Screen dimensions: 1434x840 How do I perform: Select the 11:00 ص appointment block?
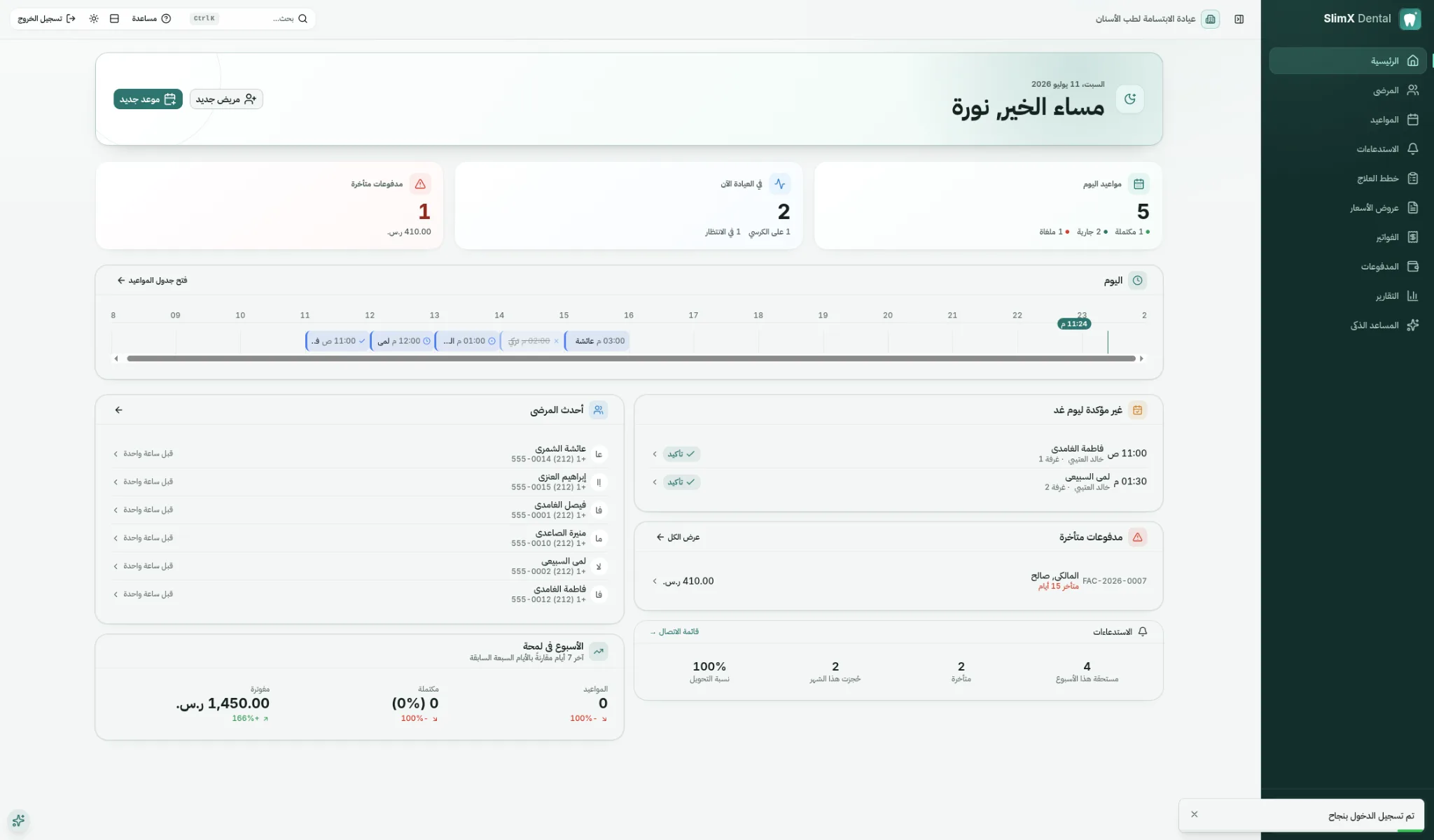point(337,341)
